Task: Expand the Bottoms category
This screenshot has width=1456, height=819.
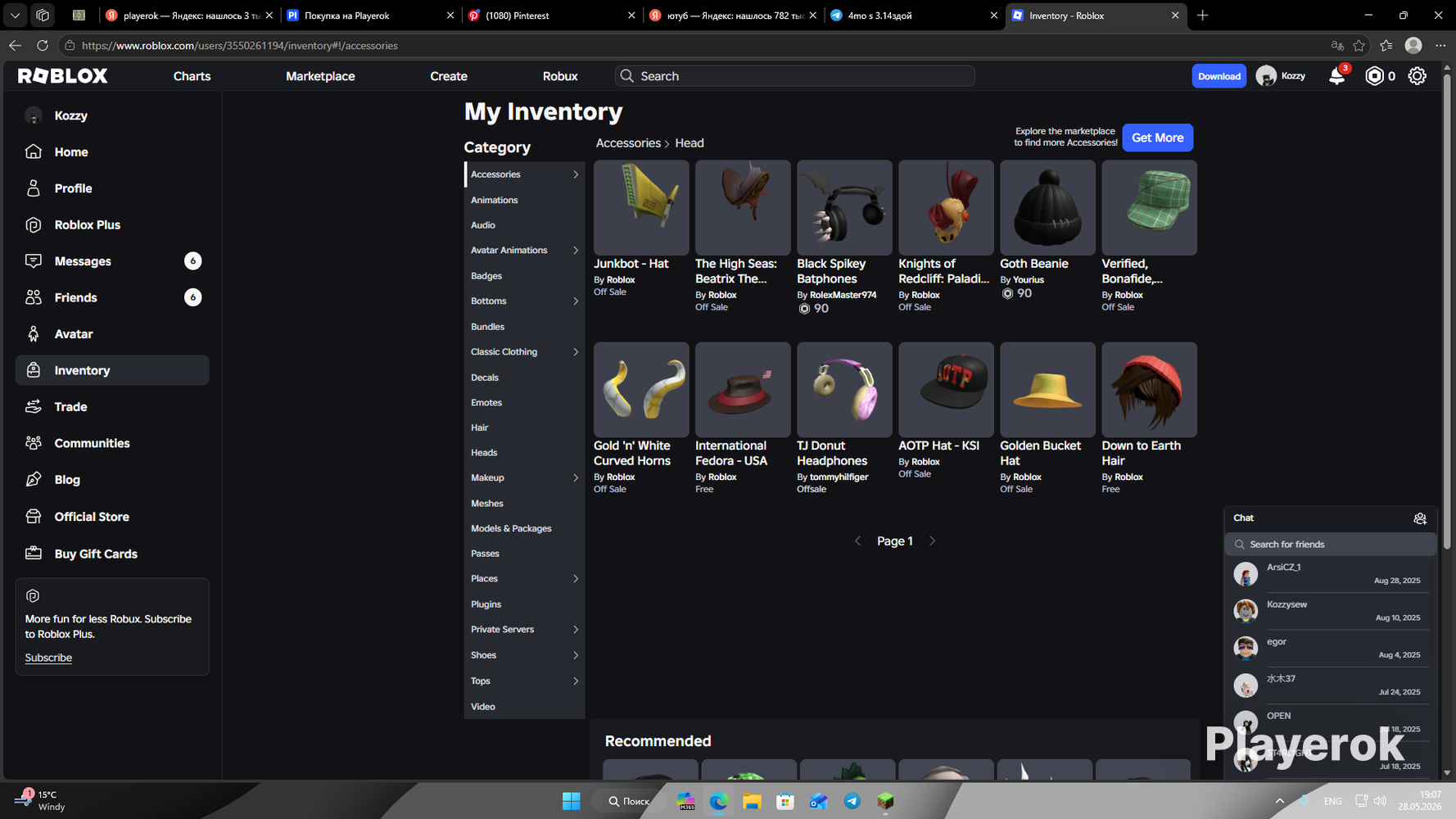Action: click(x=576, y=301)
